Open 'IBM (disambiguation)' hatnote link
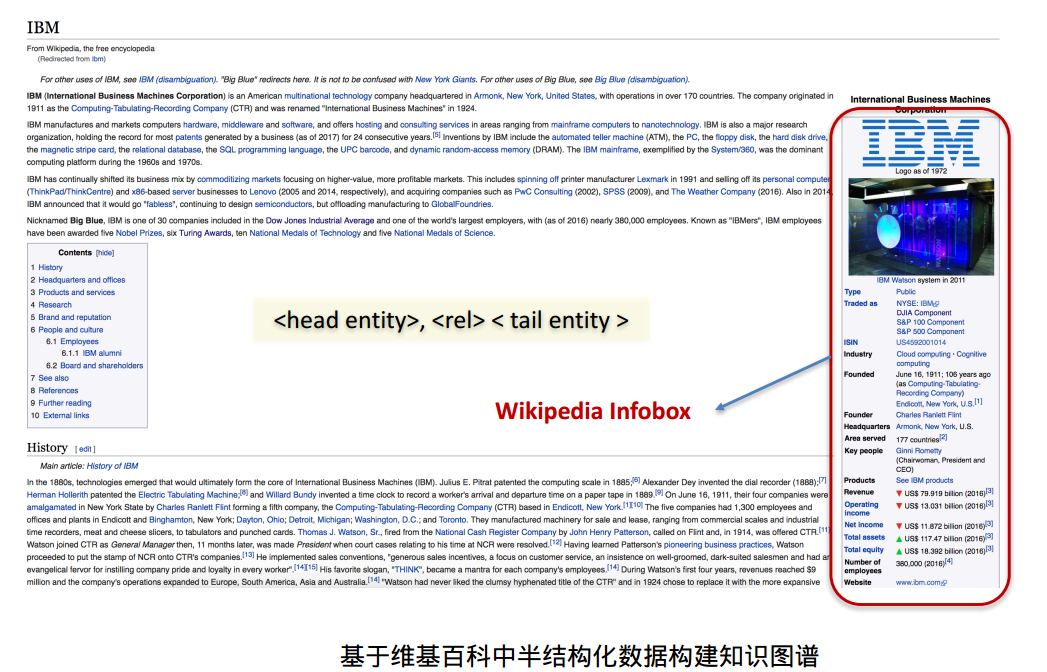 coord(178,79)
